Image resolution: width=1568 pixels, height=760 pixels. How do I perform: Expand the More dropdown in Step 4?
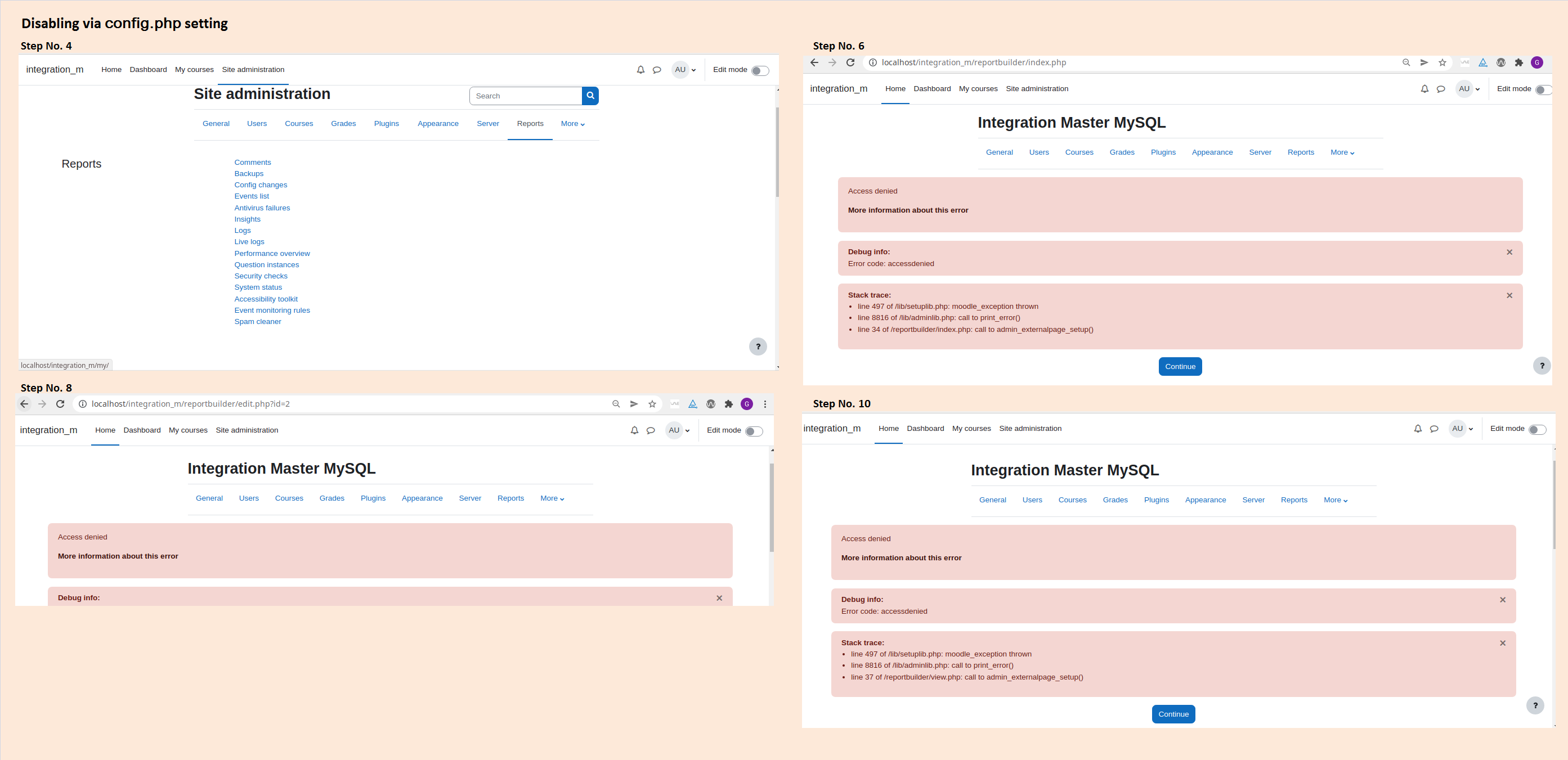pos(572,124)
